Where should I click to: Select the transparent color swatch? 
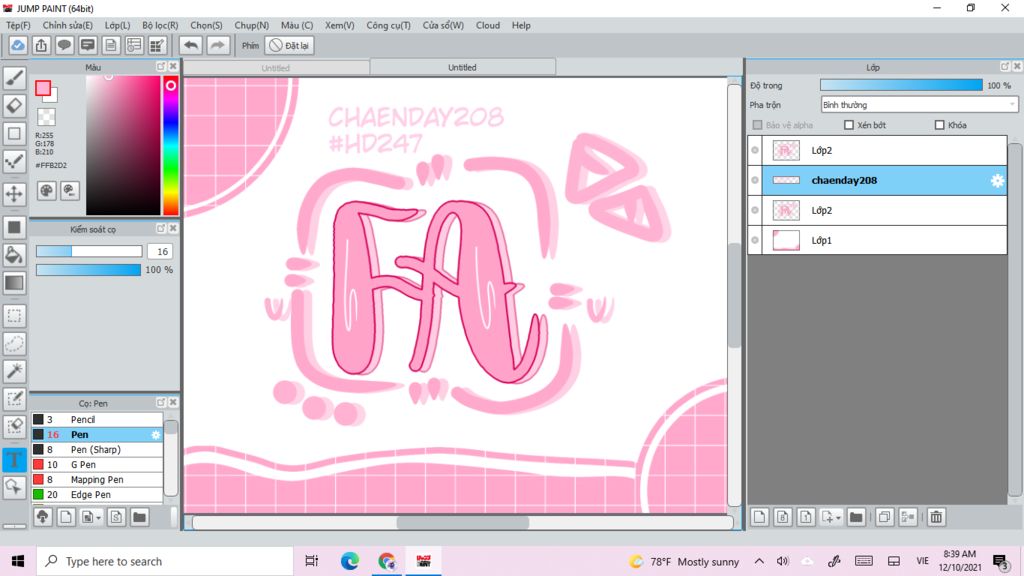coord(46,117)
